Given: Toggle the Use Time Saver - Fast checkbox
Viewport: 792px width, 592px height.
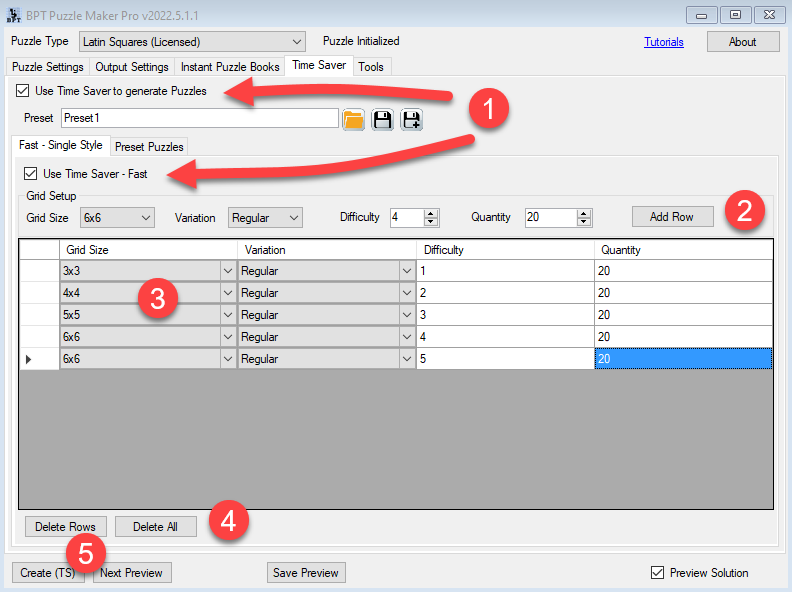Looking at the screenshot, I should click(31, 174).
